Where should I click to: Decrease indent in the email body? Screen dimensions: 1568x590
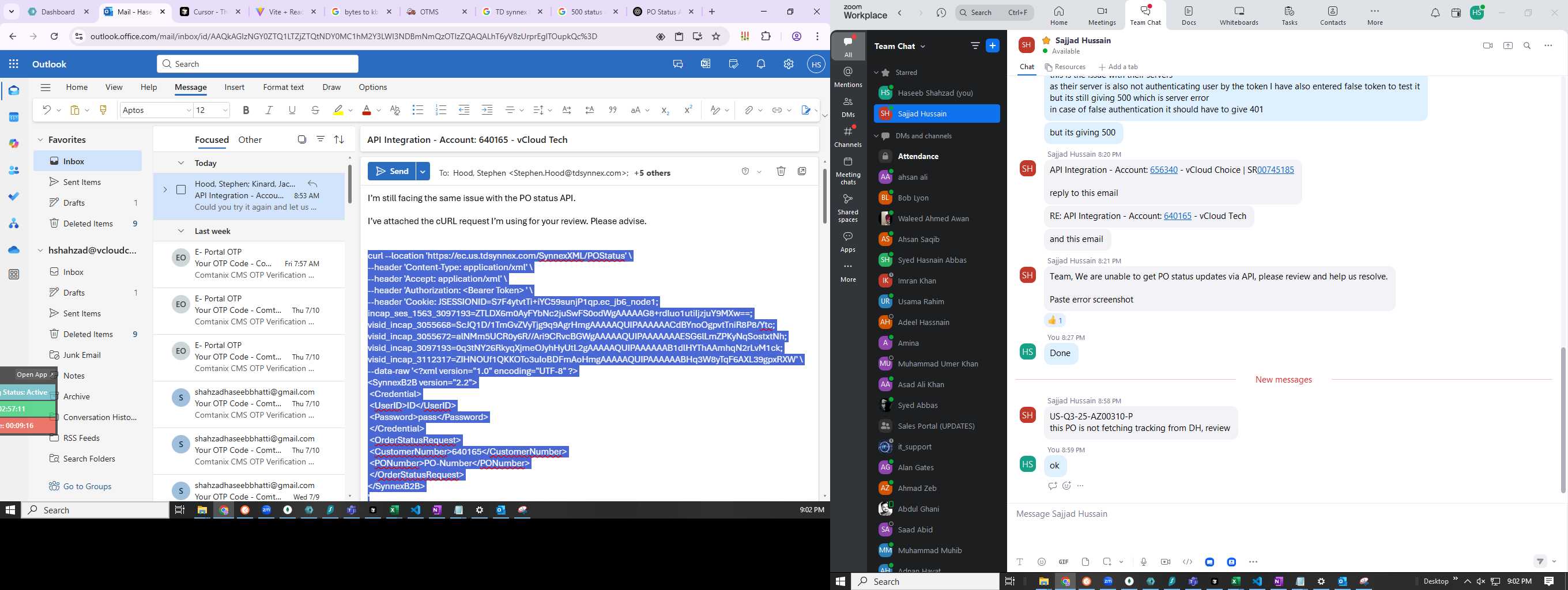coord(464,110)
